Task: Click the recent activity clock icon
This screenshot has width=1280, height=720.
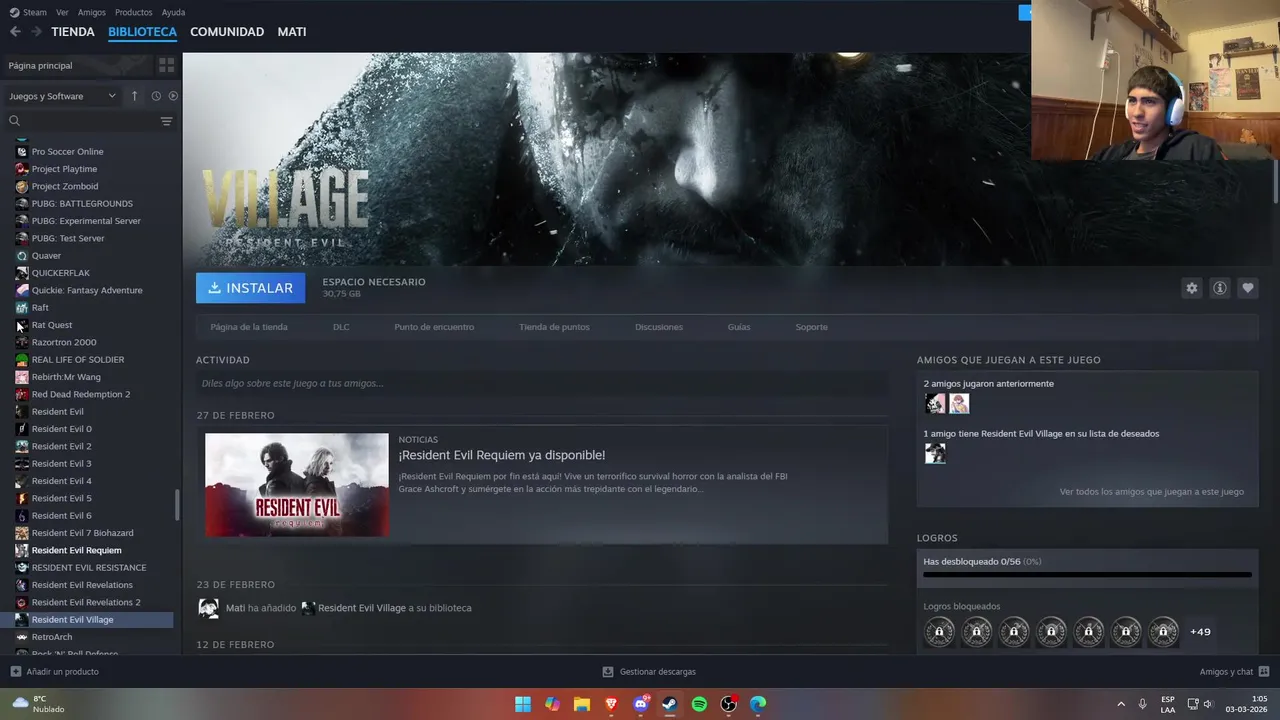Action: pyautogui.click(x=156, y=96)
